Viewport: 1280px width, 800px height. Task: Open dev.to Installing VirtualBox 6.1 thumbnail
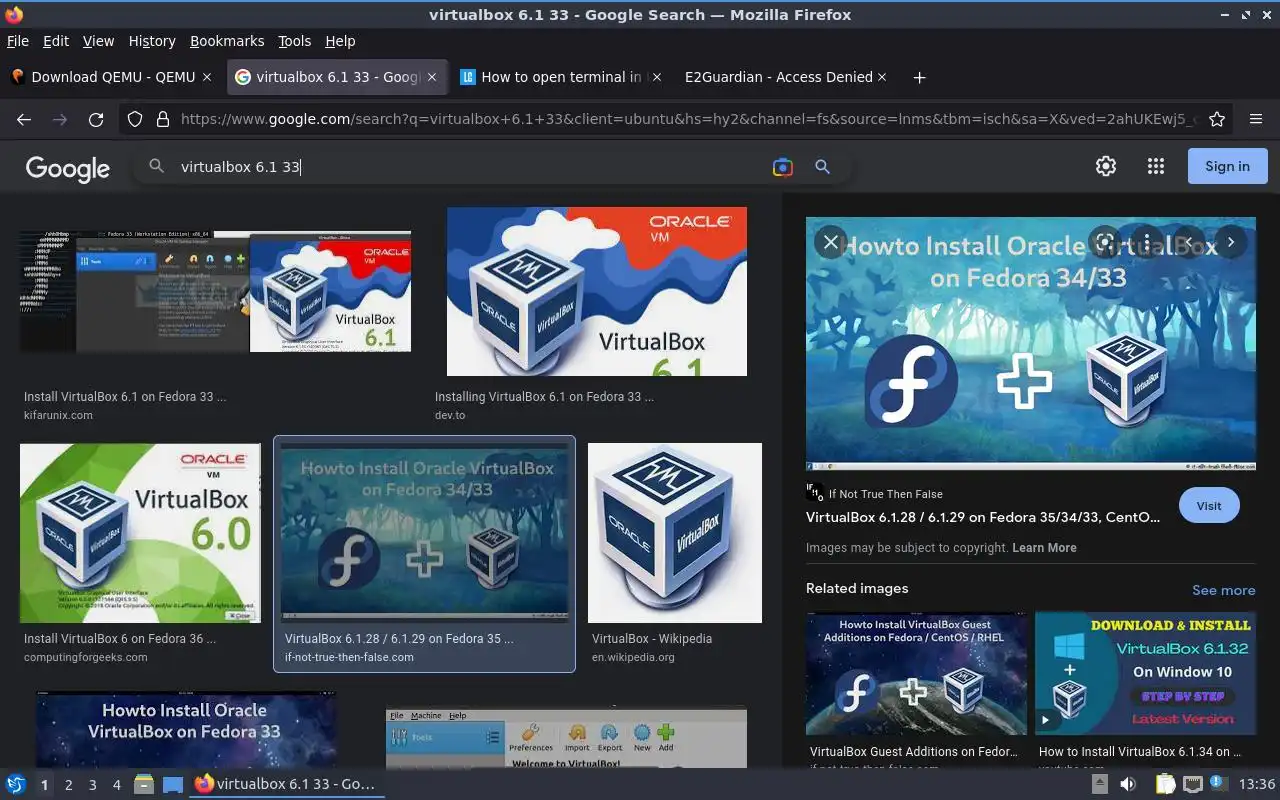click(x=597, y=291)
